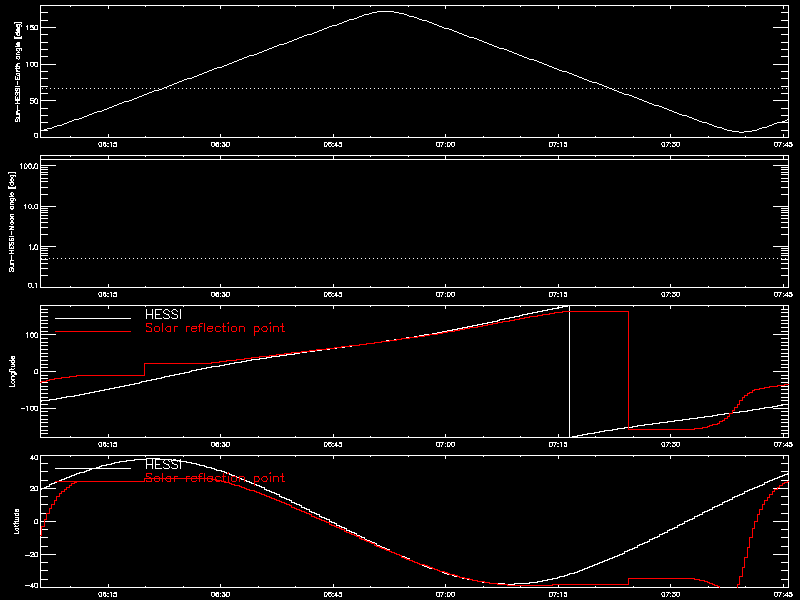Viewport: 800px width, 600px height.
Task: Click the '07:15' time label under Noon angle plot
Action: coord(558,295)
